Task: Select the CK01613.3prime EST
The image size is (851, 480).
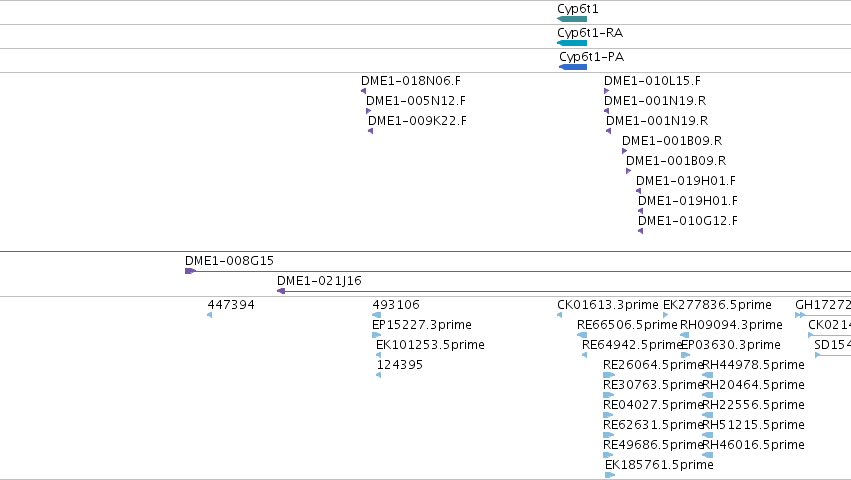Action: click(x=608, y=305)
